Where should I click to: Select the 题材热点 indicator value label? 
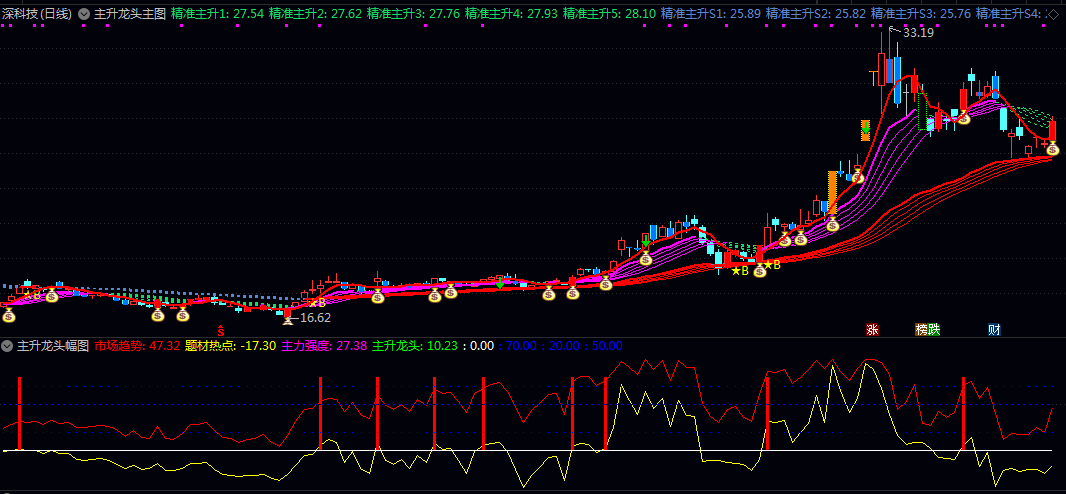217,346
